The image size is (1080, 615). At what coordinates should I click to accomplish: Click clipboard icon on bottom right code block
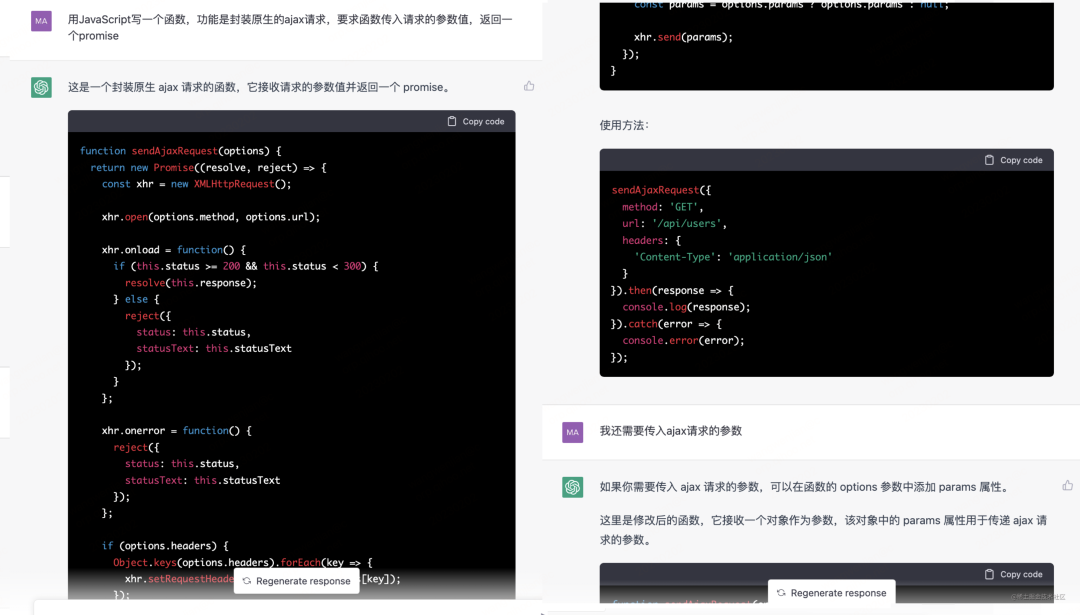coord(989,574)
